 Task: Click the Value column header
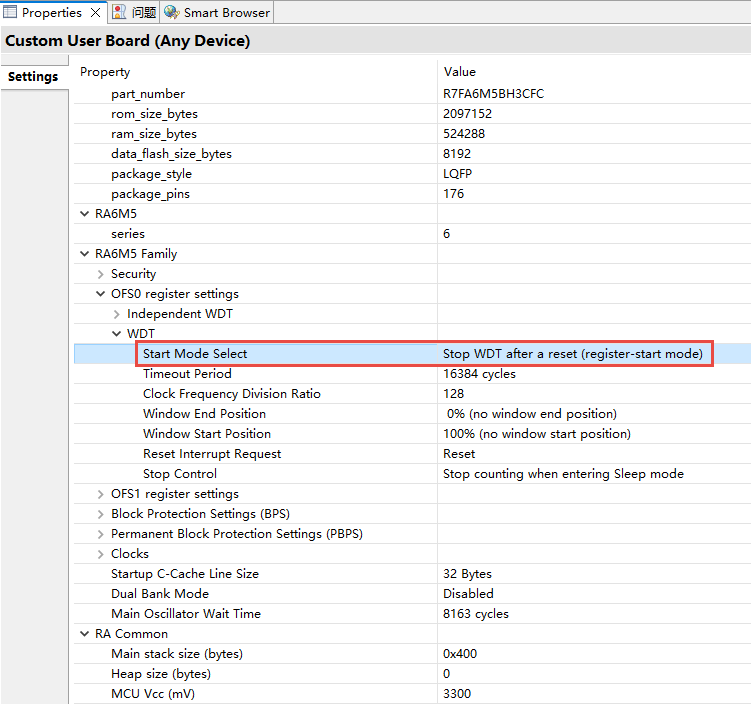tap(460, 72)
